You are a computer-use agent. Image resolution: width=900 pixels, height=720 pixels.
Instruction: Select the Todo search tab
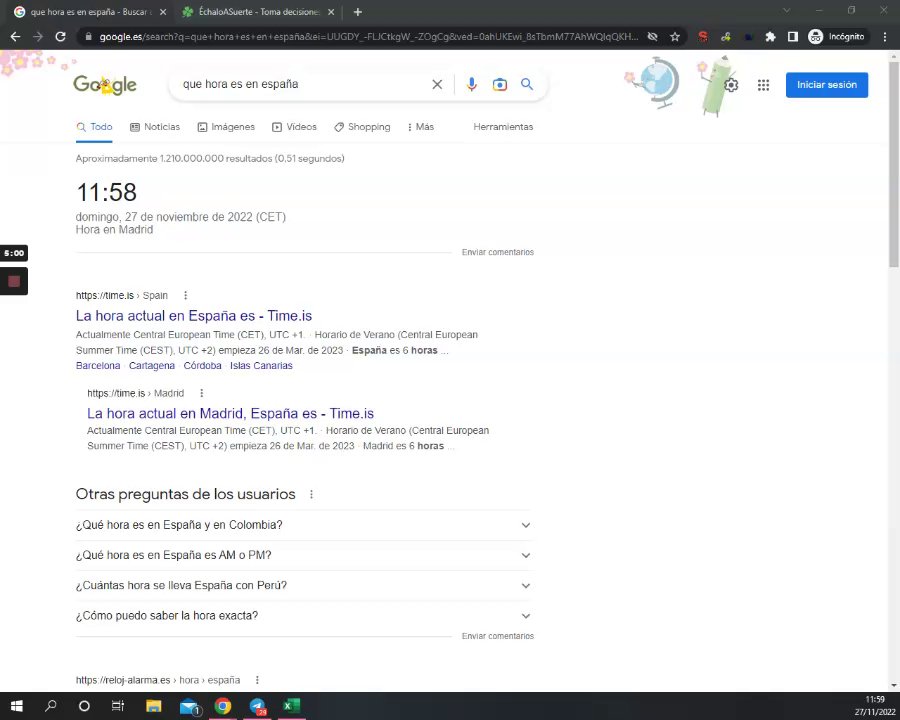coord(95,127)
